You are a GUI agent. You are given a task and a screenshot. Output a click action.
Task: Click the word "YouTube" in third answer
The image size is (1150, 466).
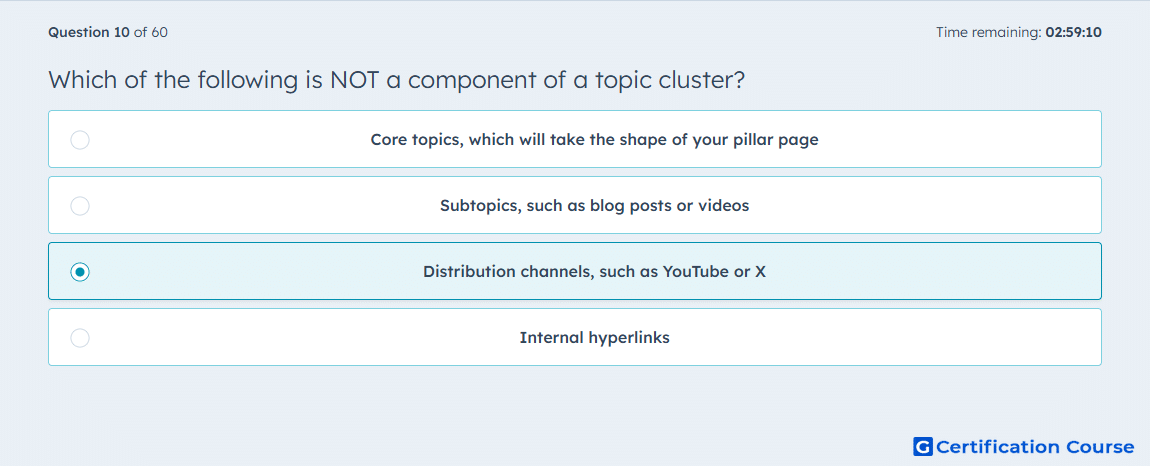point(692,272)
